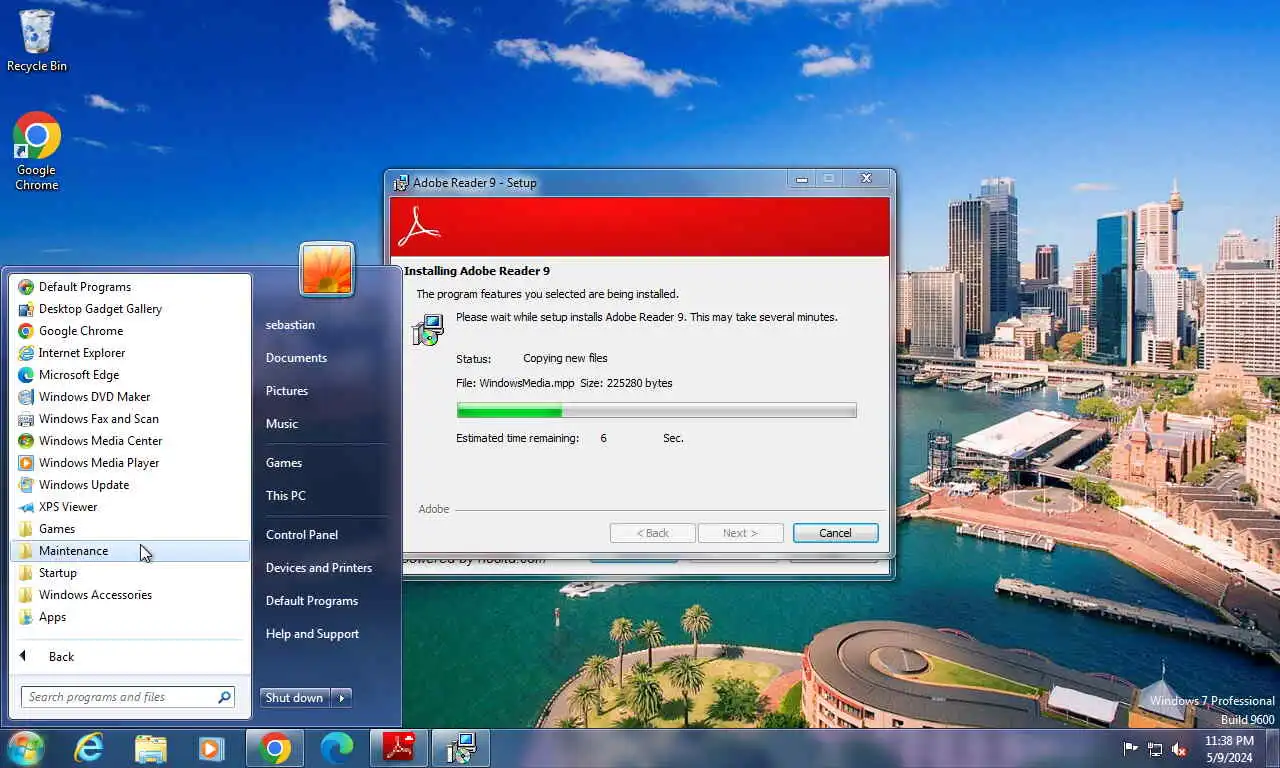Click the Search programs and files box
This screenshot has height=768, width=1280.
(x=127, y=697)
